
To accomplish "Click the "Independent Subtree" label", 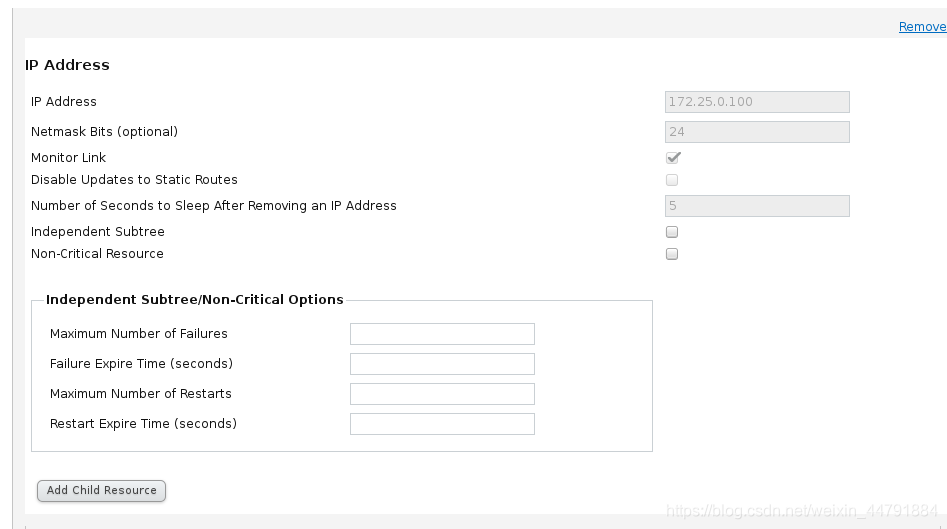I will click(98, 232).
